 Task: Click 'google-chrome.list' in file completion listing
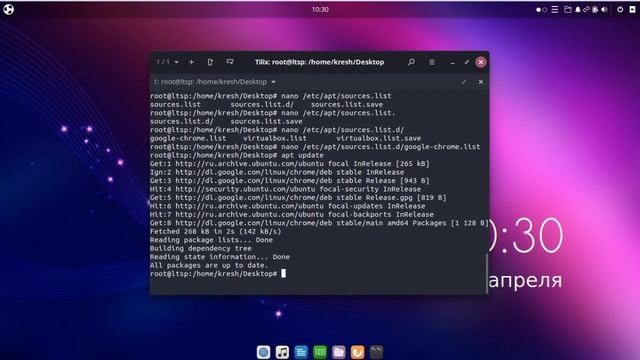coord(188,138)
